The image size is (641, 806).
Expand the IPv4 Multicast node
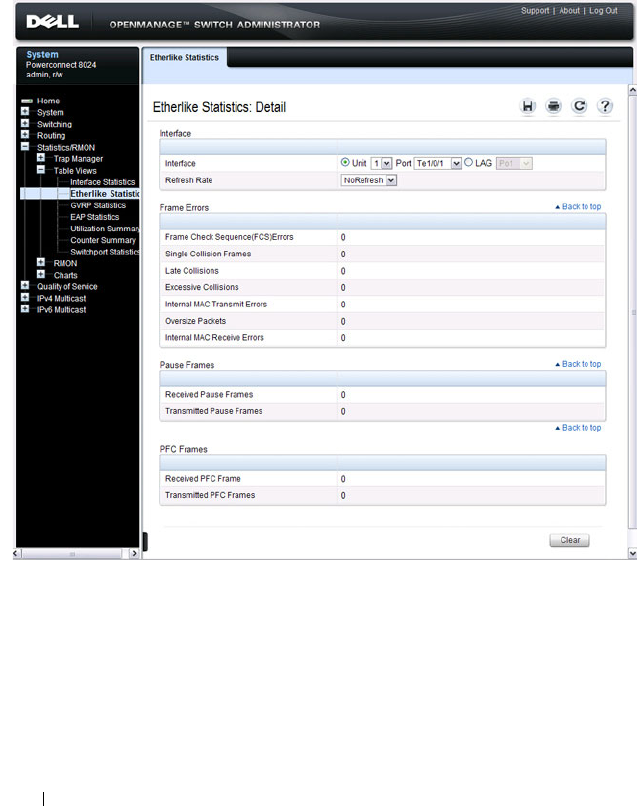coord(25,298)
